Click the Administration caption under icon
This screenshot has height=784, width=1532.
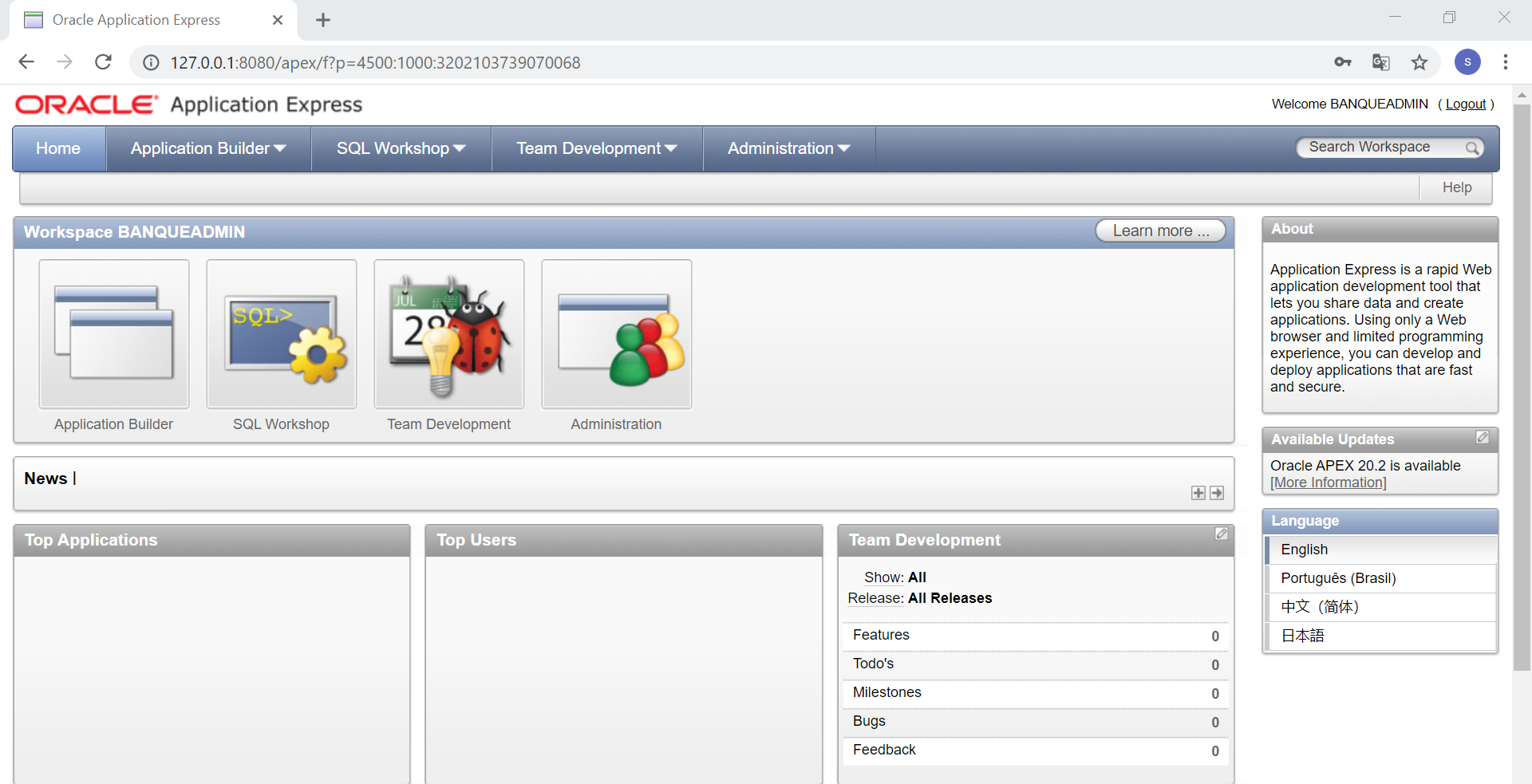click(x=616, y=424)
